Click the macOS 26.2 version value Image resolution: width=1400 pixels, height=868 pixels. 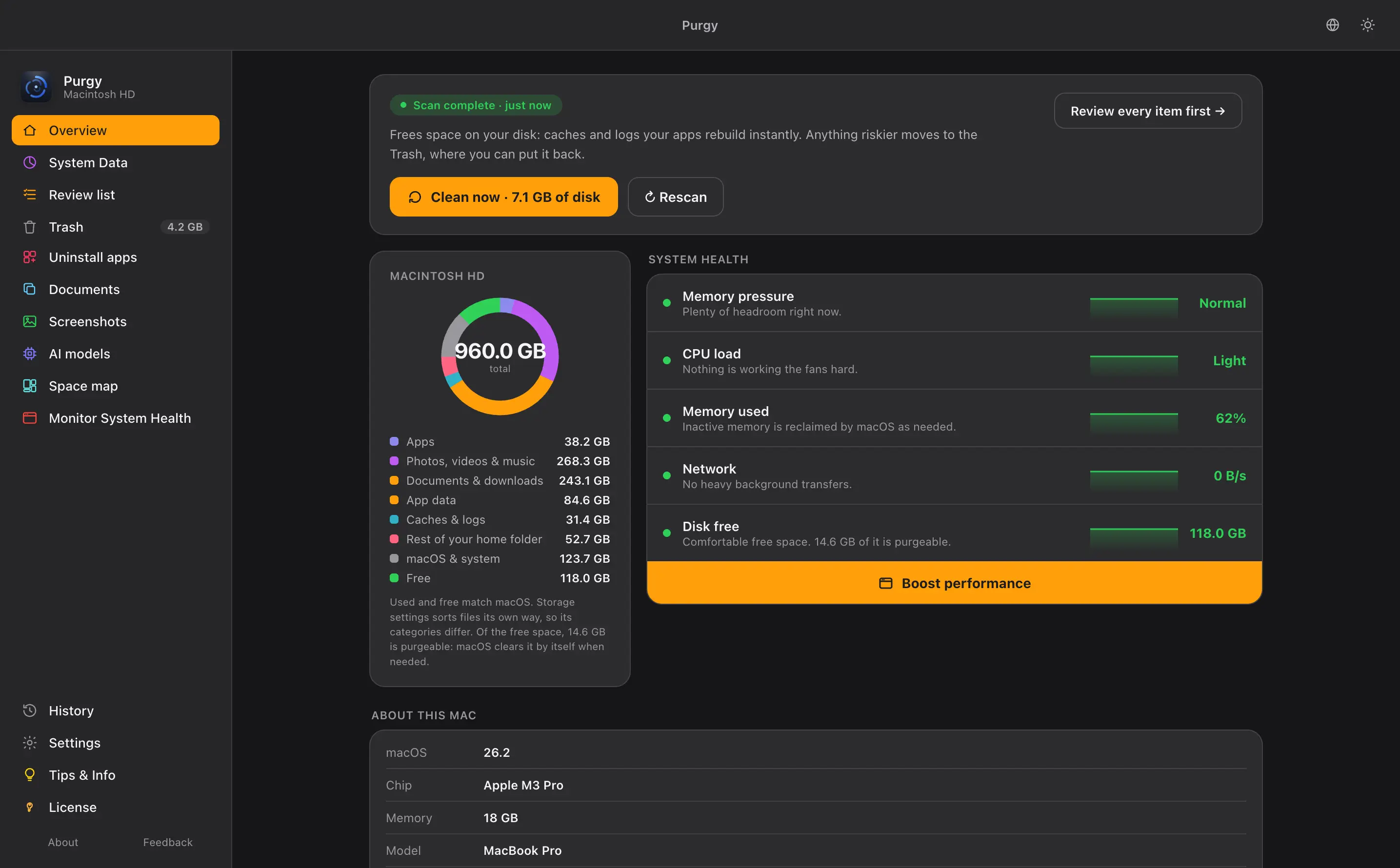point(497,752)
